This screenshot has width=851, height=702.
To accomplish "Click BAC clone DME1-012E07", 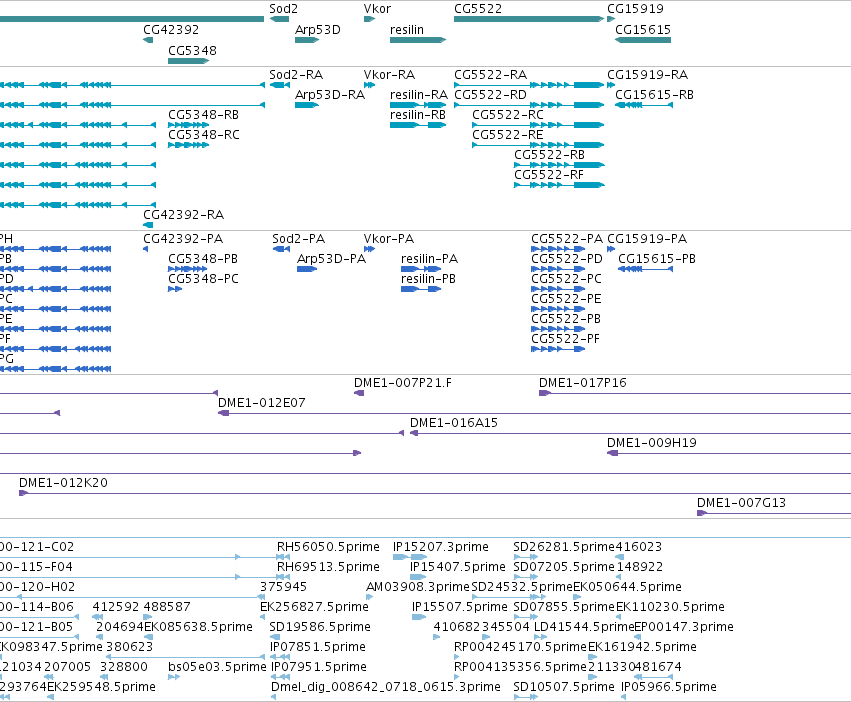I will click(262, 403).
